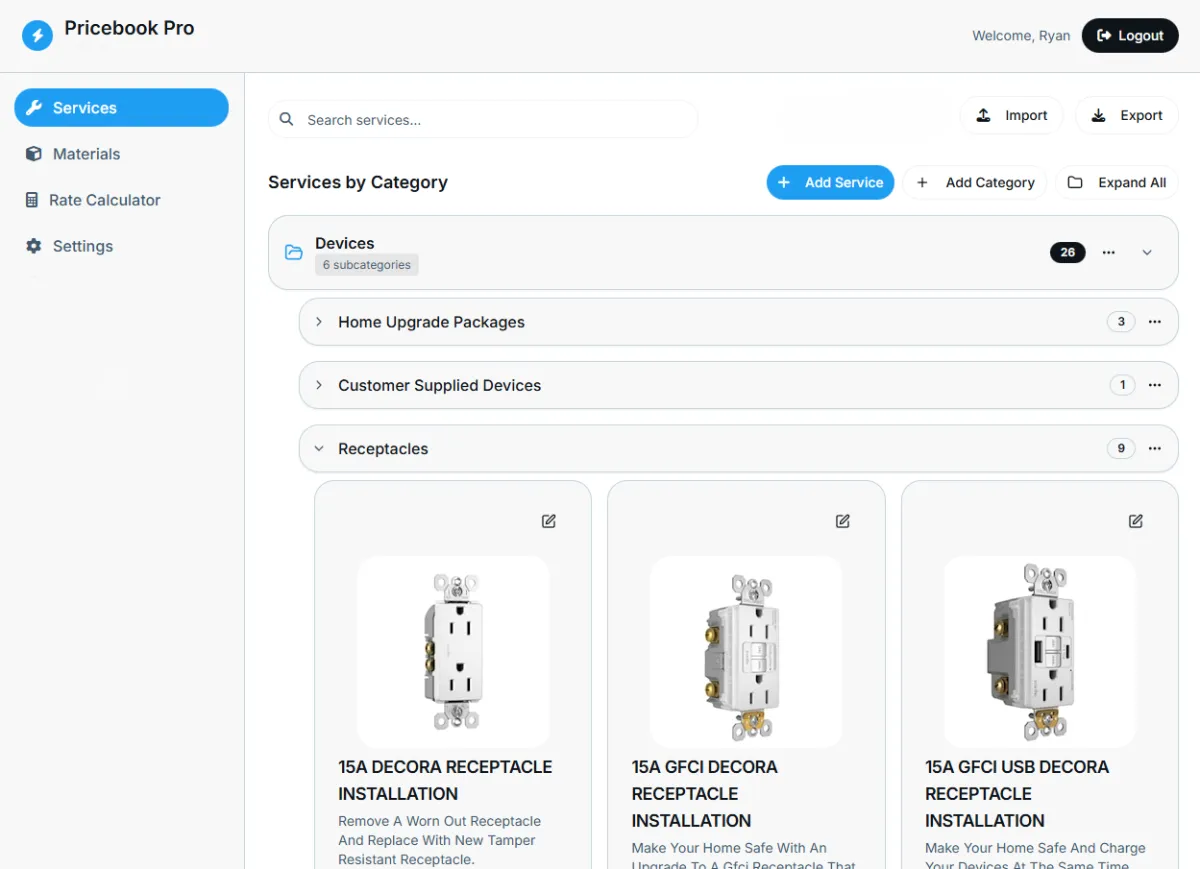Click the 26 count badge on Devices
1200x869 pixels.
(1067, 253)
